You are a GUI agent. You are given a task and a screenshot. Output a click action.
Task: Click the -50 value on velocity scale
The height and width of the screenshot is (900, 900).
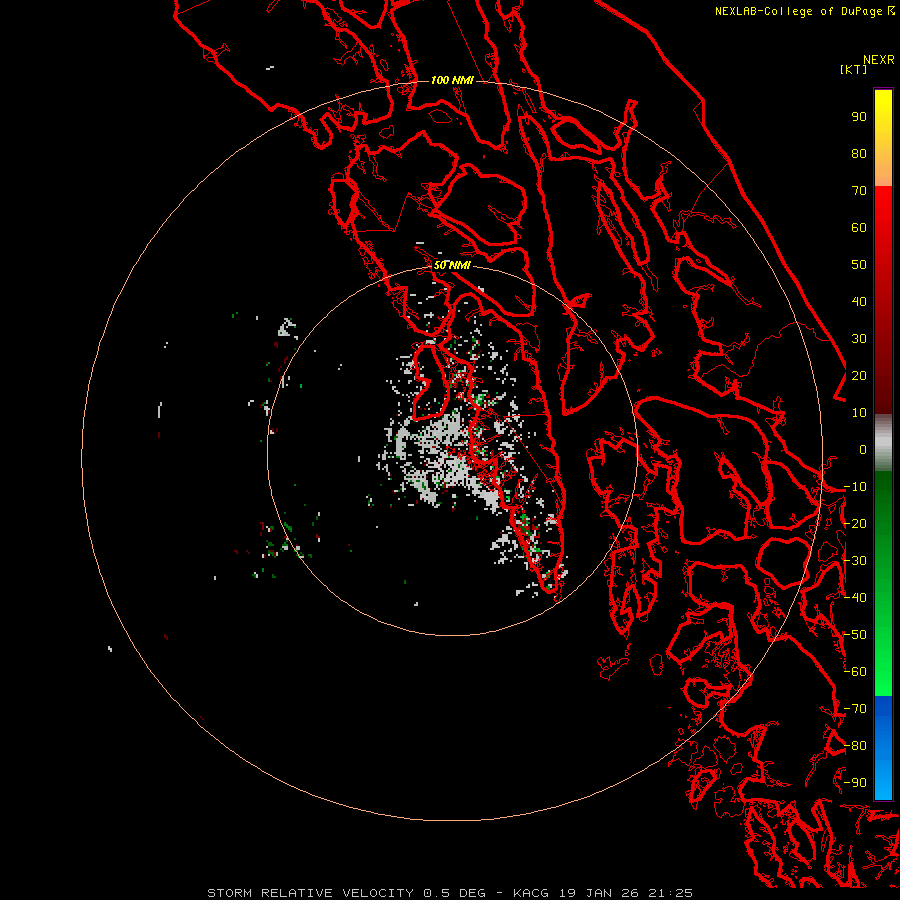[x=855, y=635]
